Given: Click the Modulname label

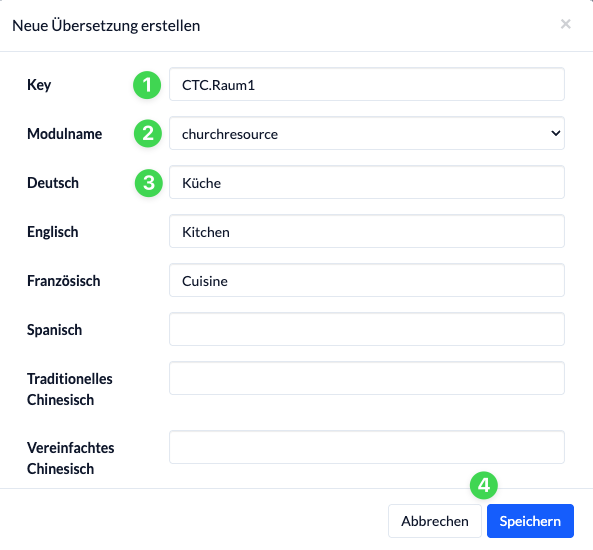Looking at the screenshot, I should click(x=65, y=134).
